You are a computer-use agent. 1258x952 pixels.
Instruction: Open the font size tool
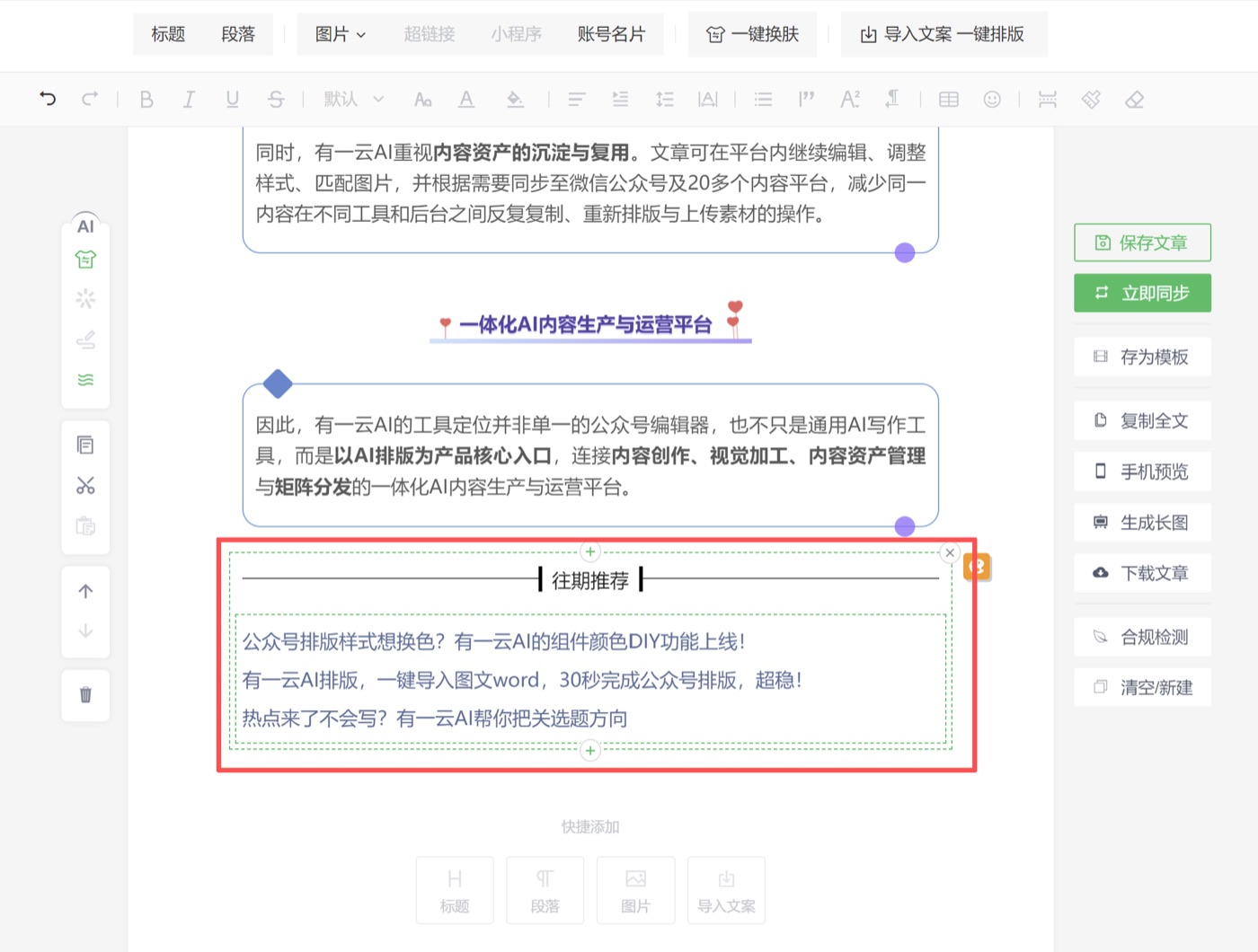[422, 99]
